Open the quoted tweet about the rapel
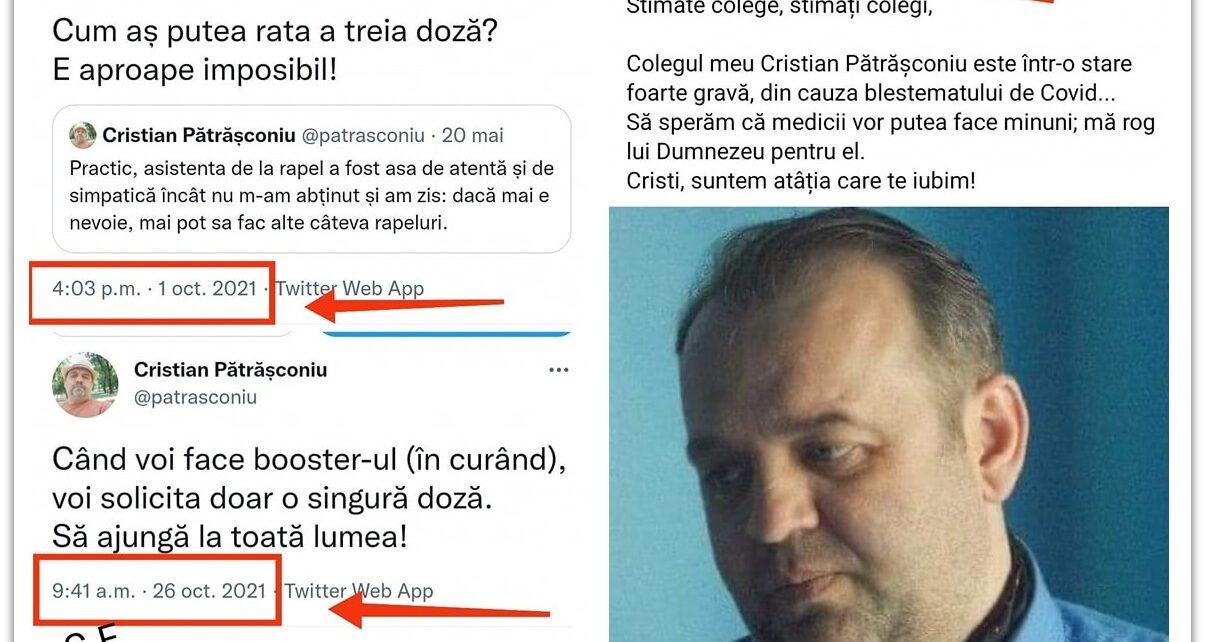This screenshot has width=1205, height=642. (311, 179)
